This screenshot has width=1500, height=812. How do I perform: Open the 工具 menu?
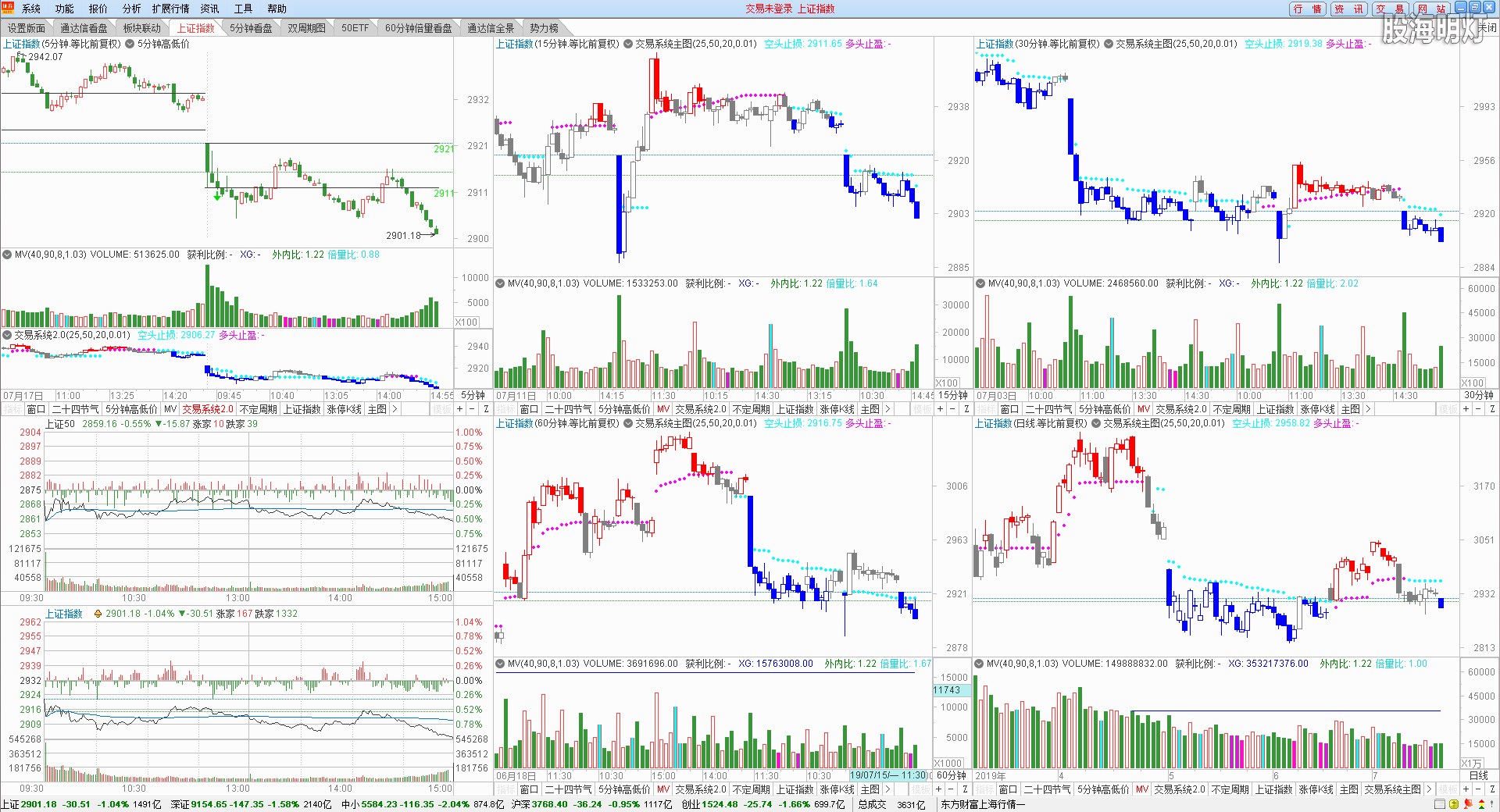click(x=244, y=9)
